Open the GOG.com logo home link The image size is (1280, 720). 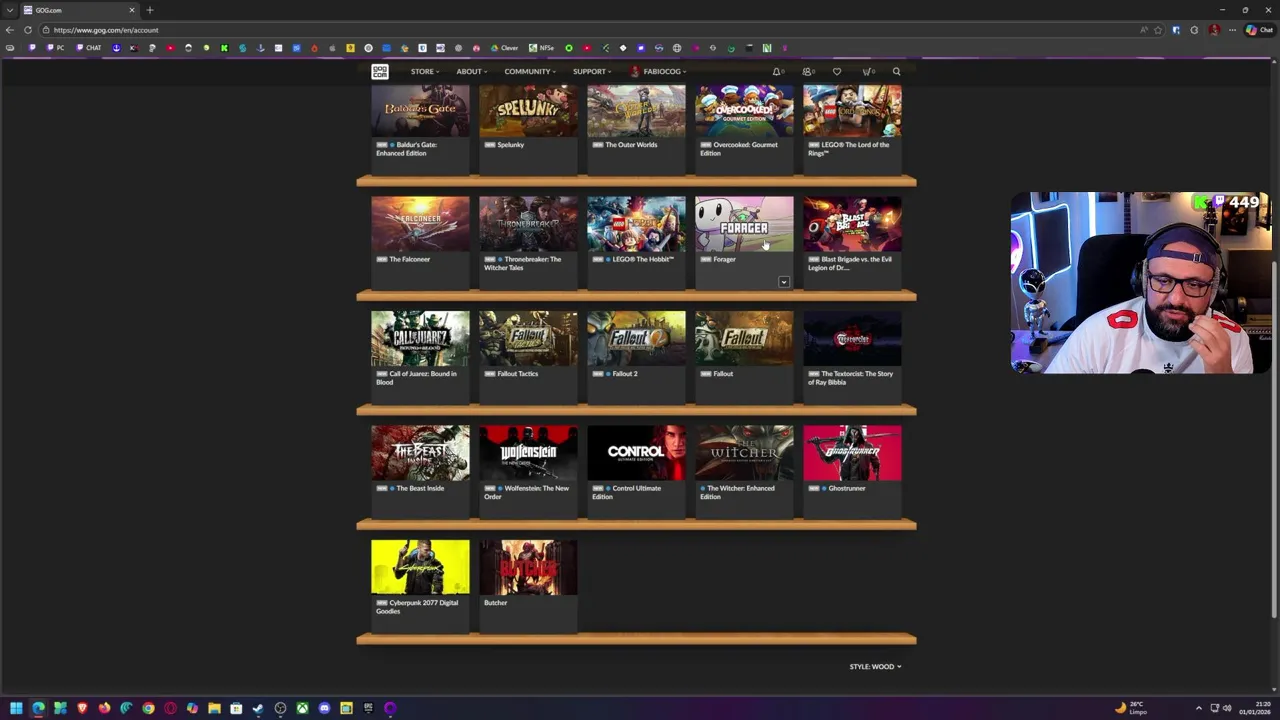click(380, 71)
